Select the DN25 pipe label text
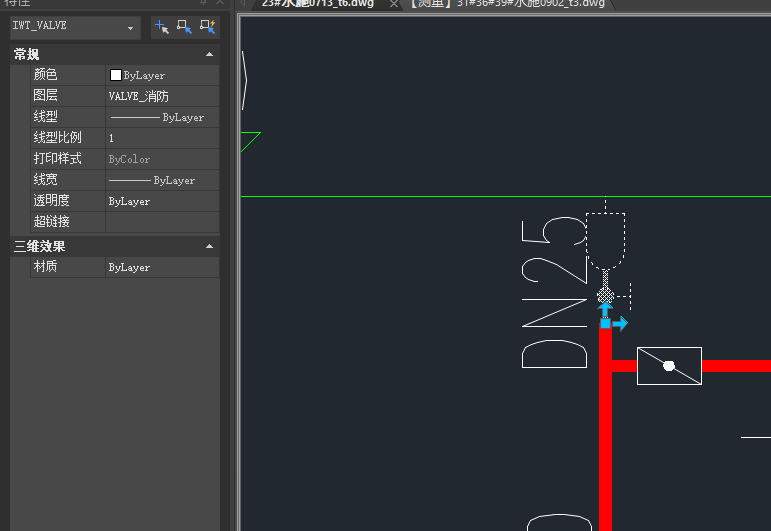The height and width of the screenshot is (531, 771). coord(554,293)
